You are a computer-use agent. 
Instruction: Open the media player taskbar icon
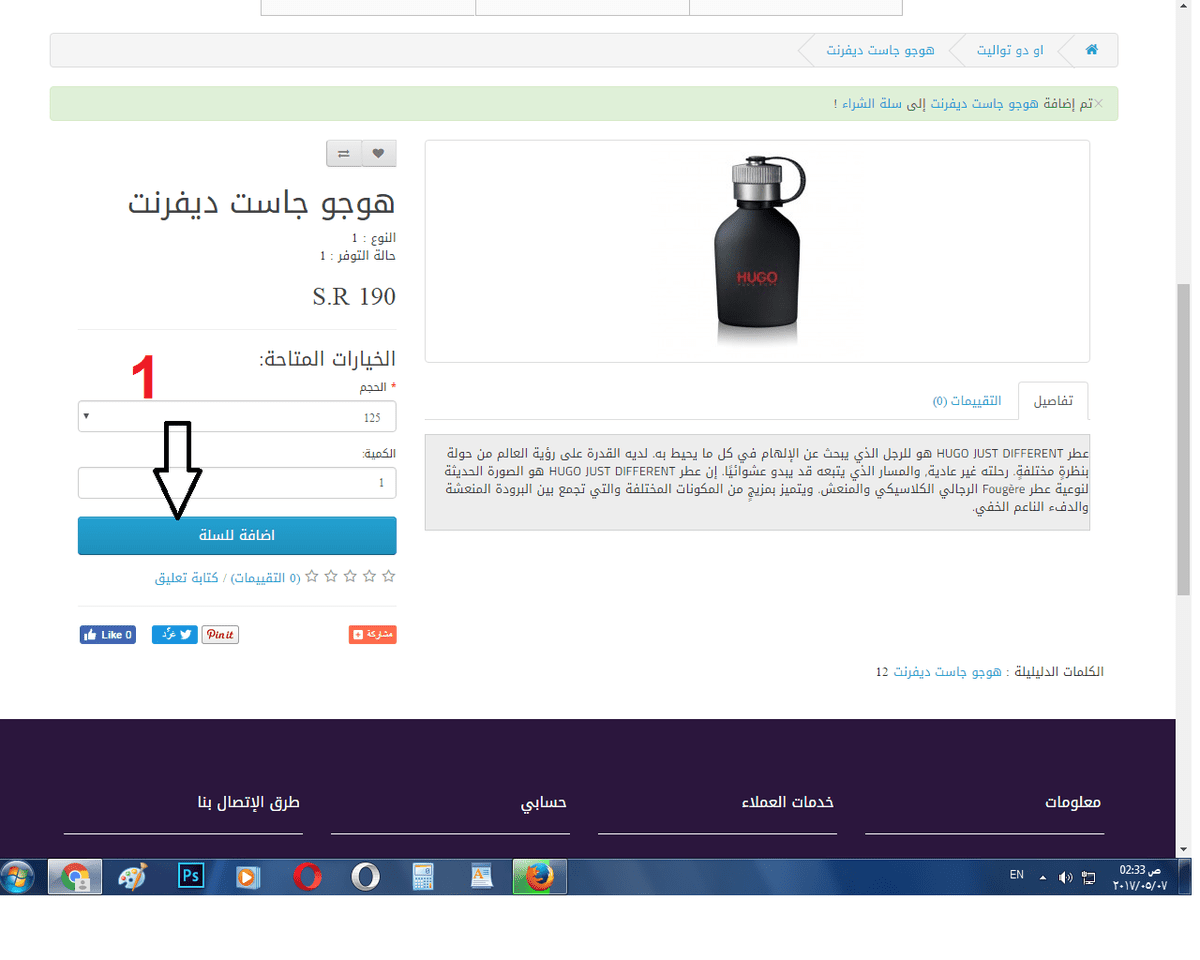(247, 878)
